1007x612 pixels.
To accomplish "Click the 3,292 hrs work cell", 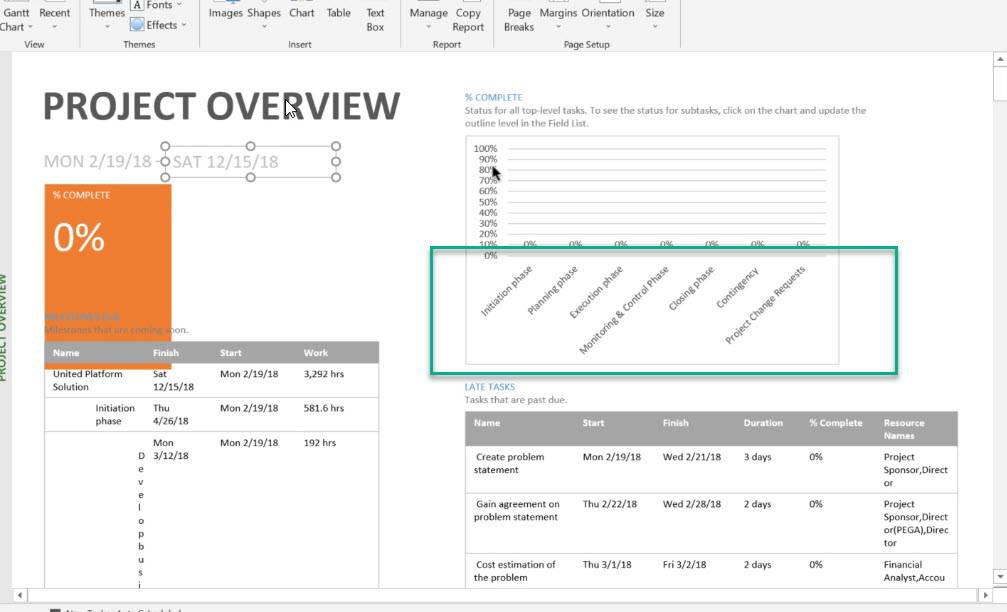I will (x=324, y=374).
